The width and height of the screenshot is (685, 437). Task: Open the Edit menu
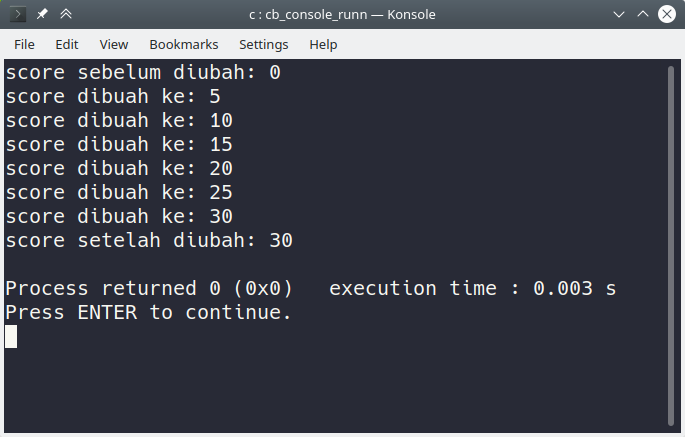pos(67,45)
